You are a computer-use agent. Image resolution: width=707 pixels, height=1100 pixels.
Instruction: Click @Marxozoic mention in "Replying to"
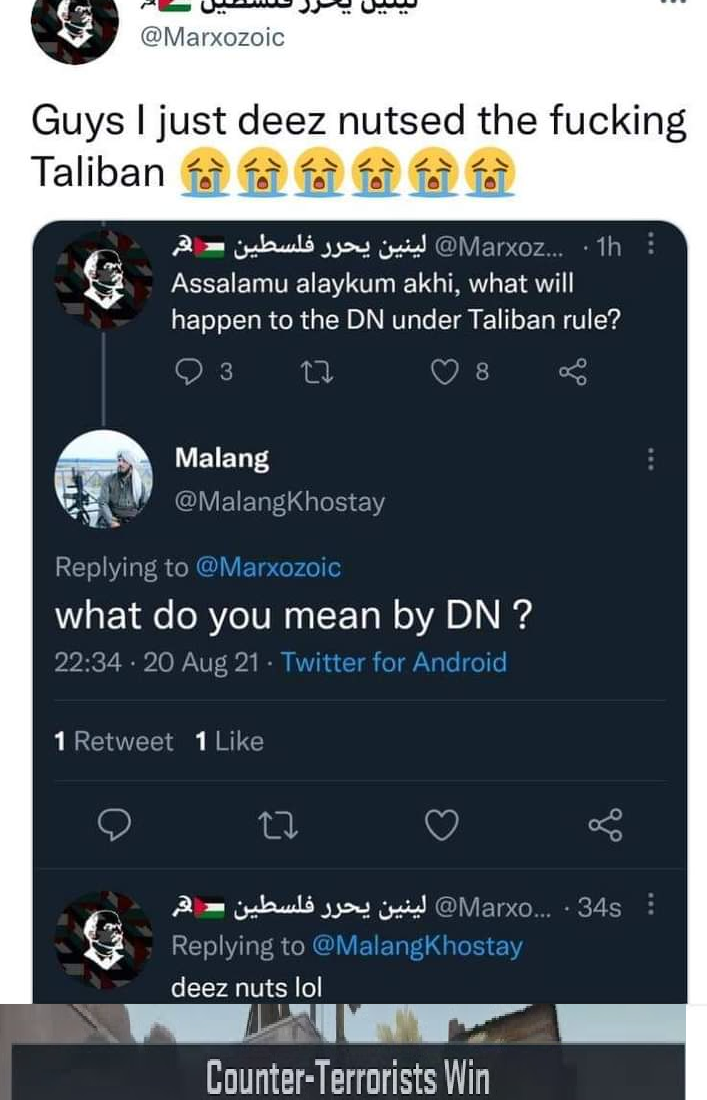pyautogui.click(x=269, y=568)
